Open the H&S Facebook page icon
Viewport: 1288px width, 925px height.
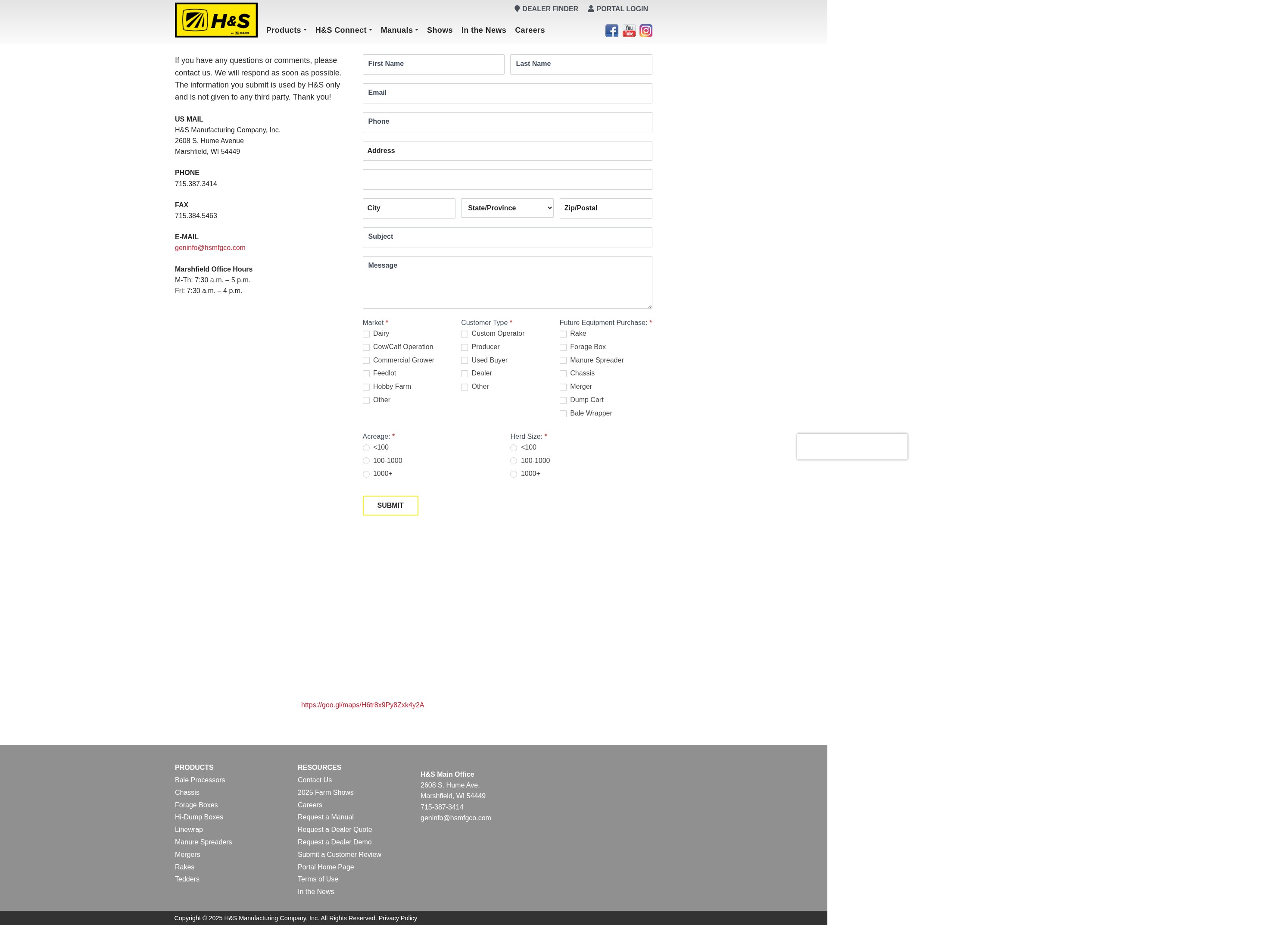[611, 31]
